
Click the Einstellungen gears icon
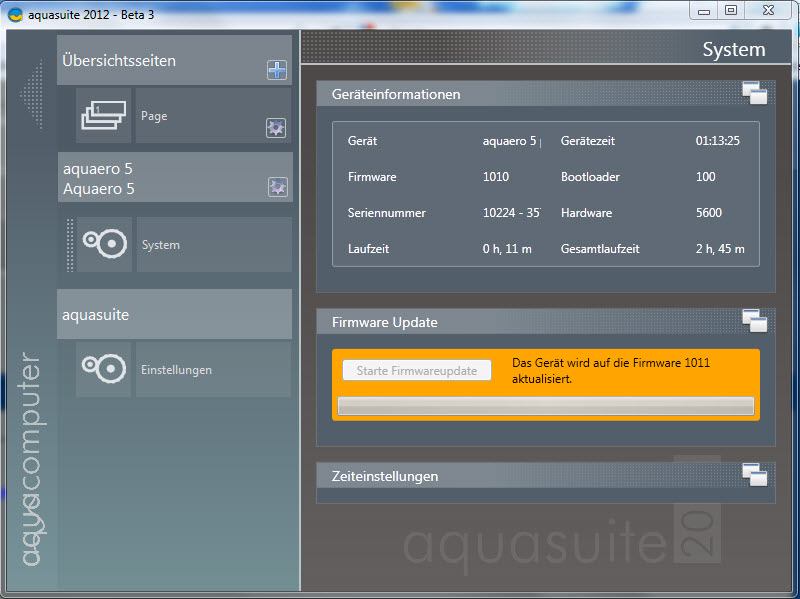click(104, 369)
